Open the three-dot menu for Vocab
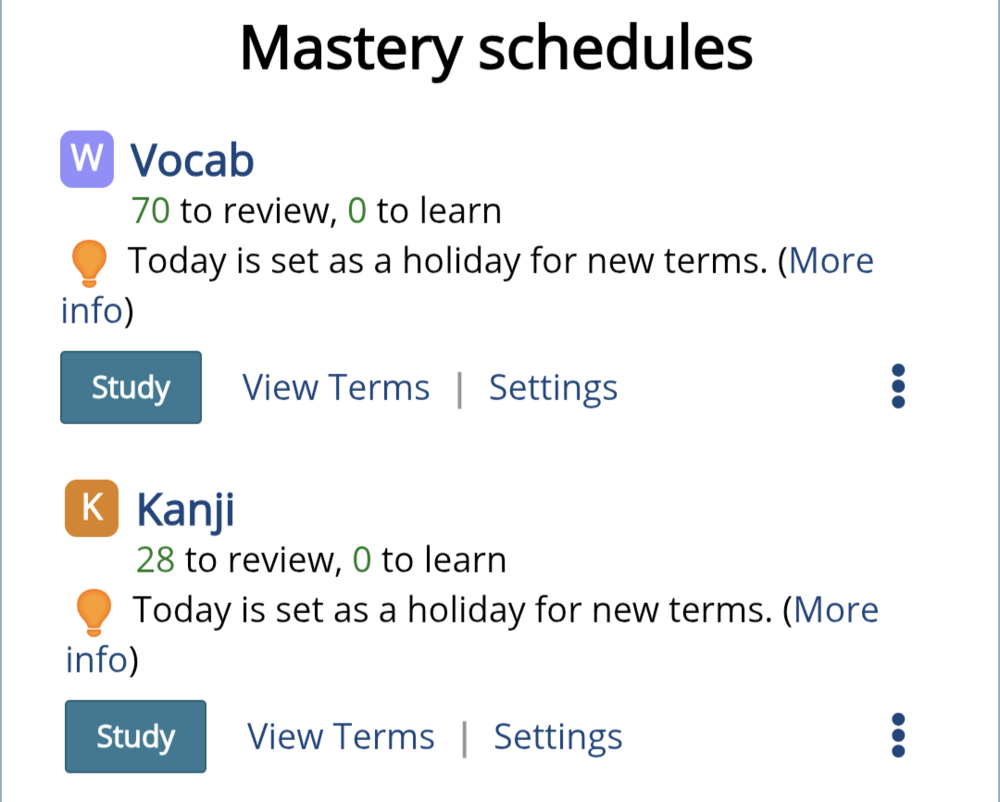1000x802 pixels. tap(898, 386)
